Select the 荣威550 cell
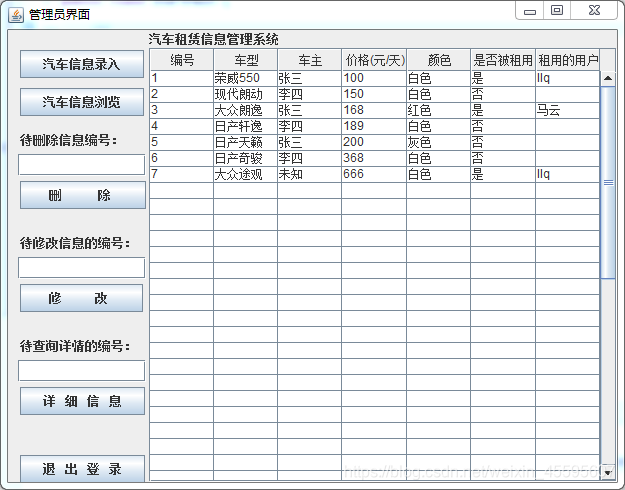The height and width of the screenshot is (490, 625). [x=246, y=79]
